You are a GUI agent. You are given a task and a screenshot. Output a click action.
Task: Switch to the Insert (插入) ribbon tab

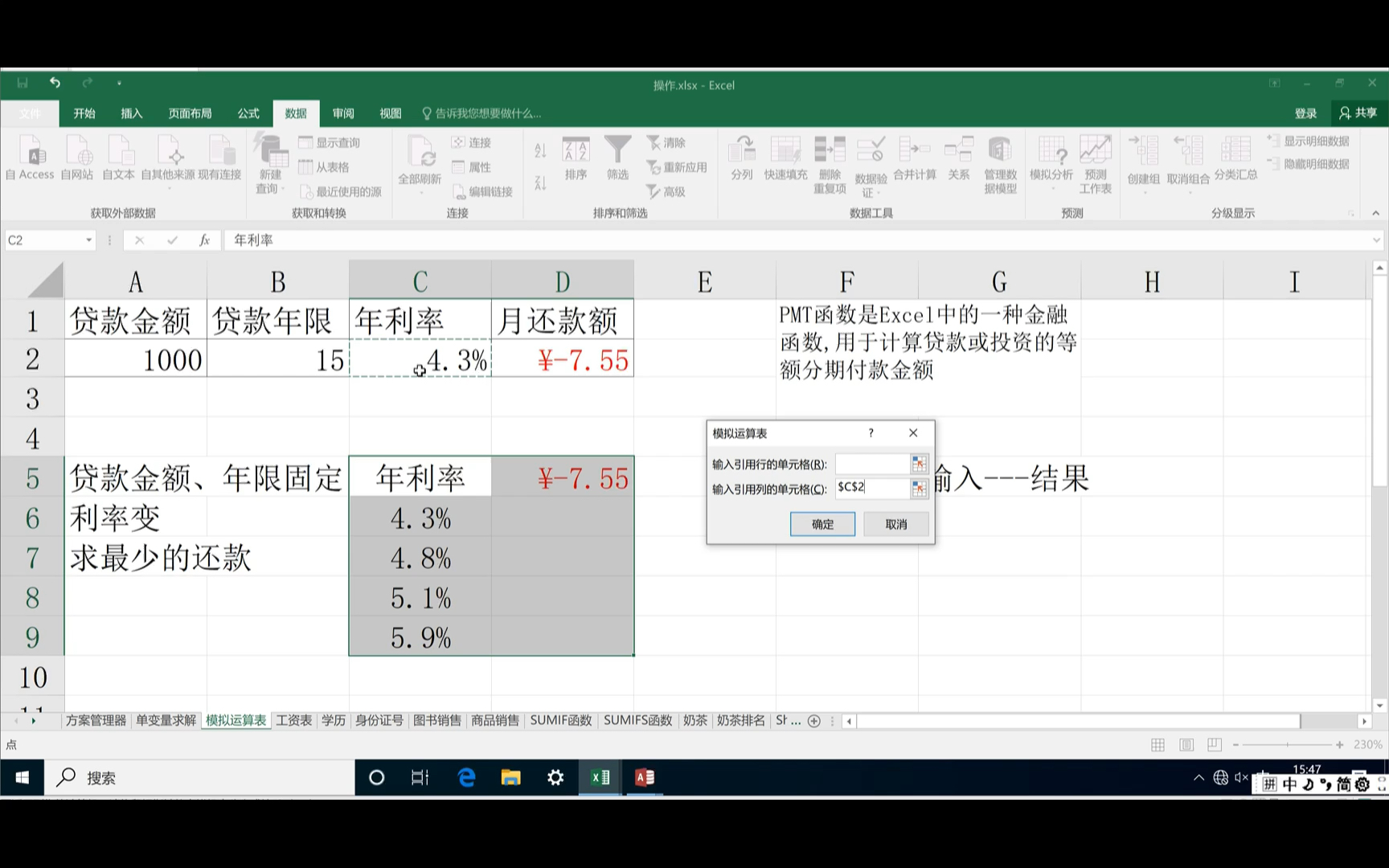click(x=132, y=113)
